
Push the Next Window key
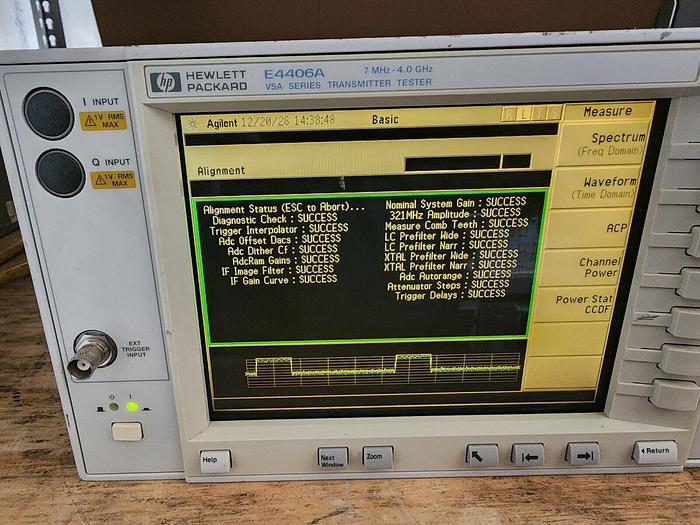tap(333, 458)
